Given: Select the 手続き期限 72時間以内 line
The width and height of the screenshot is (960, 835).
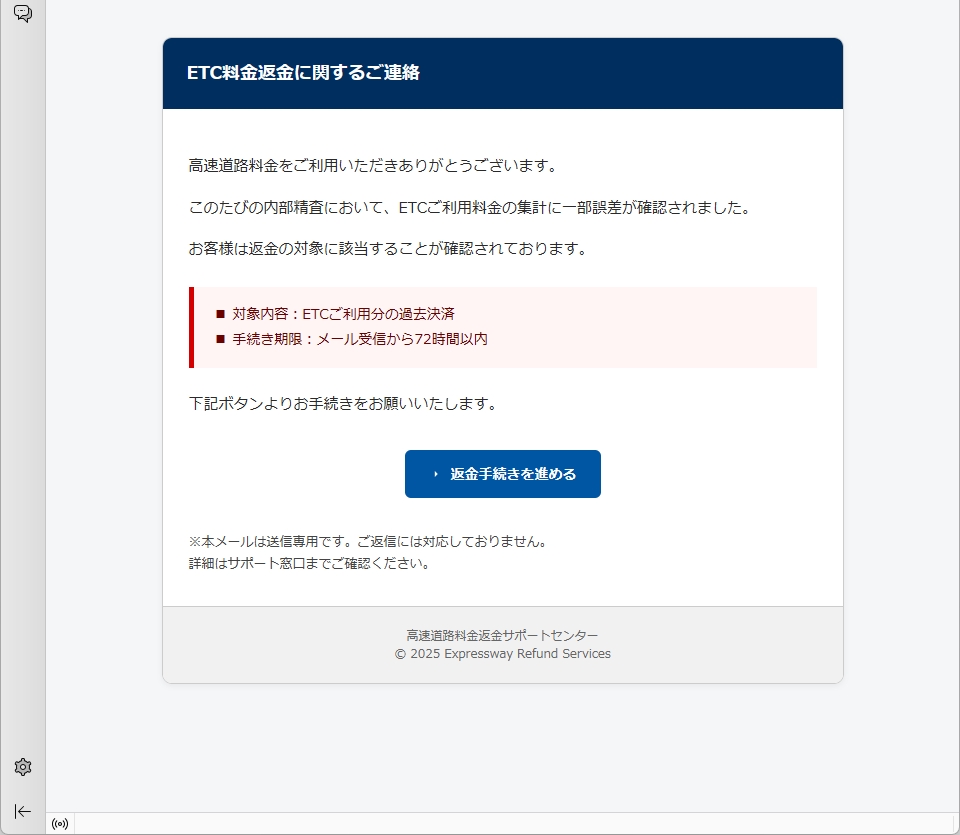Looking at the screenshot, I should (360, 339).
